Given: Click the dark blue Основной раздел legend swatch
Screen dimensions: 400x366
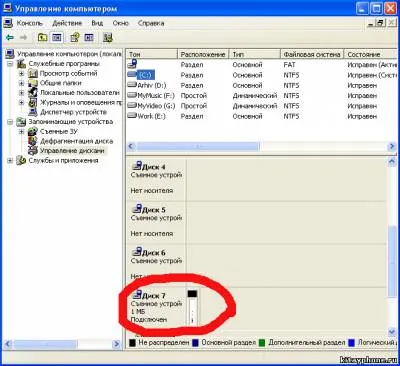Looking at the screenshot, I should coord(196,343).
